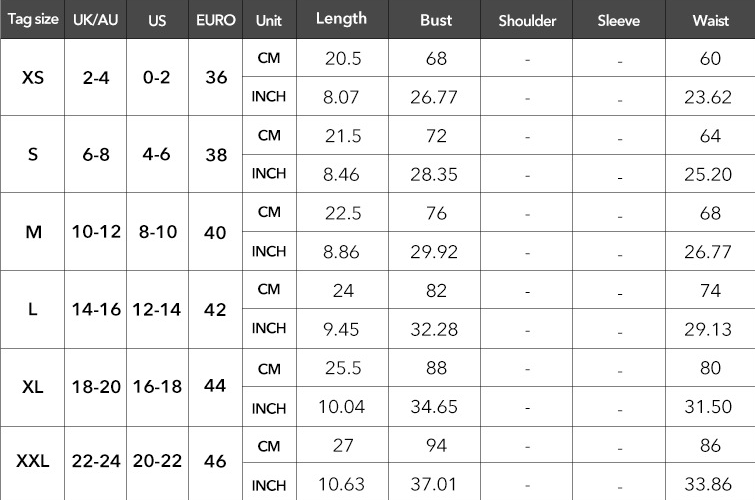The width and height of the screenshot is (755, 500).
Task: Select the Bust column header
Action: click(x=436, y=20)
